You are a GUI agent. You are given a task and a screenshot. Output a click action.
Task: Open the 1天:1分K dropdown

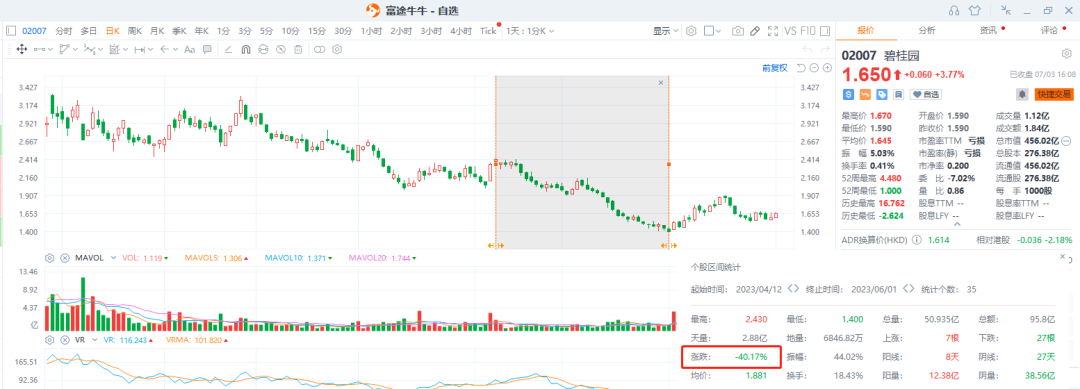click(530, 31)
